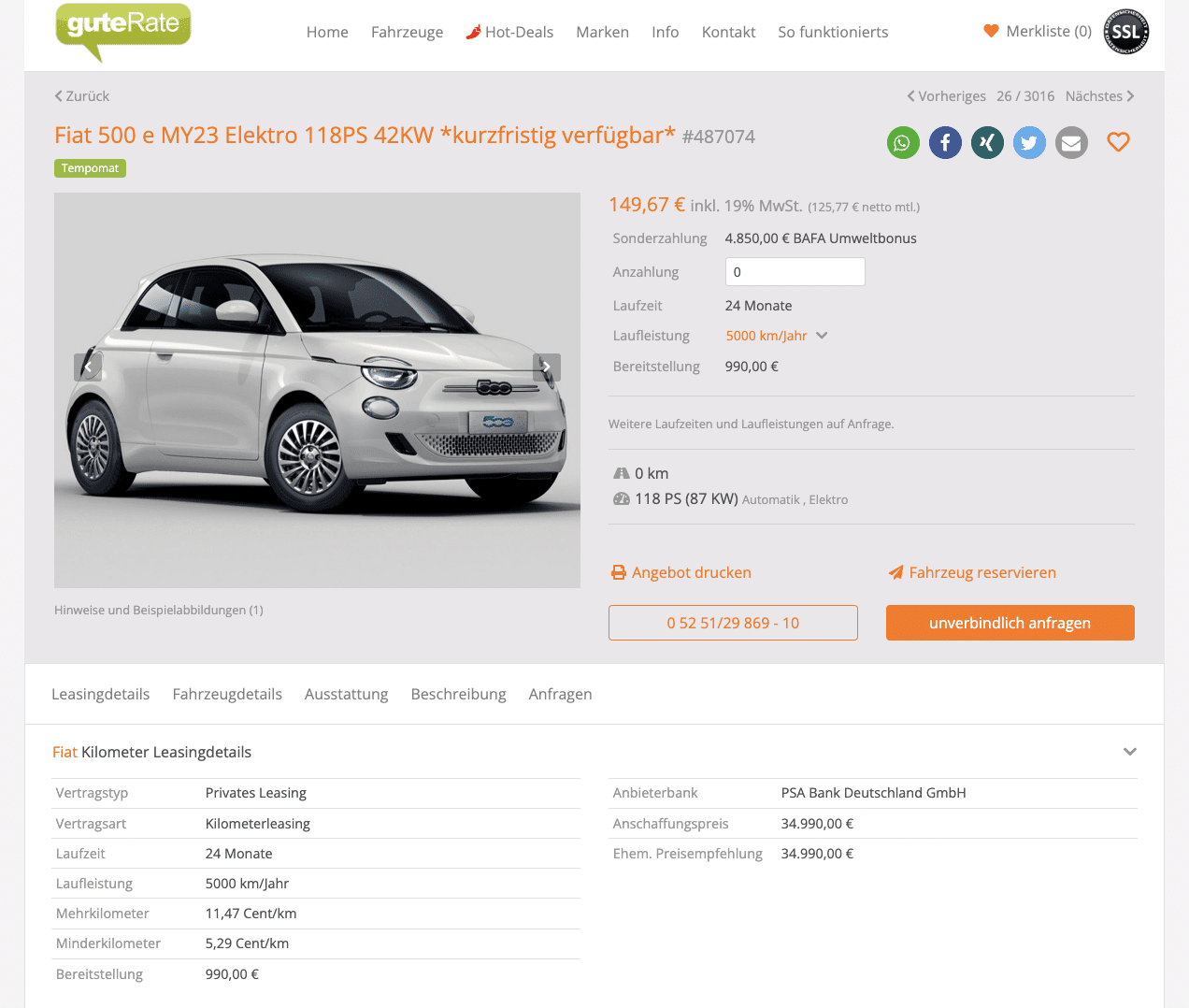Click the Privates Leasing value

pyautogui.click(x=256, y=793)
